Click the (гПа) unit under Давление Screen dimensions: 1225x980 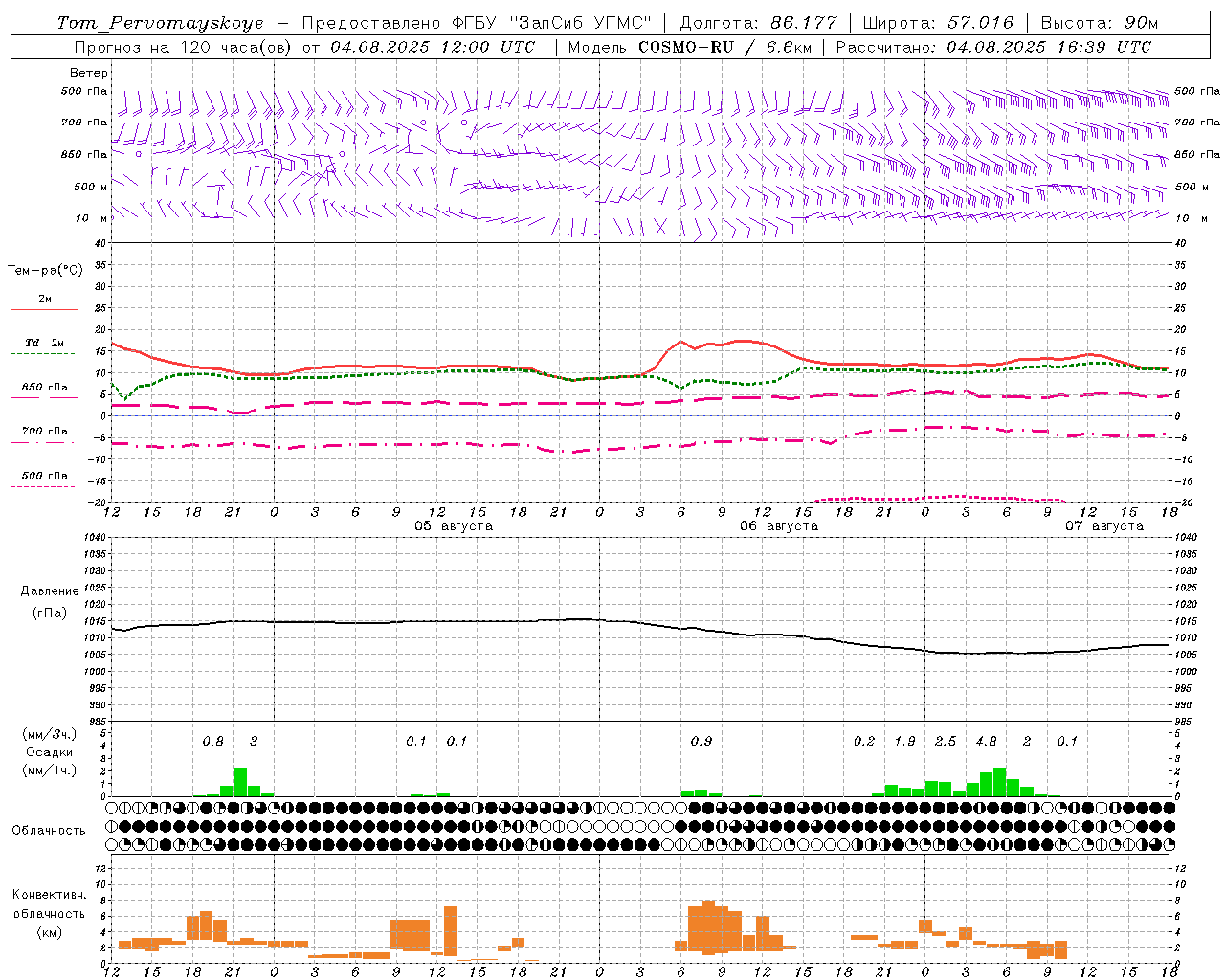(x=50, y=613)
